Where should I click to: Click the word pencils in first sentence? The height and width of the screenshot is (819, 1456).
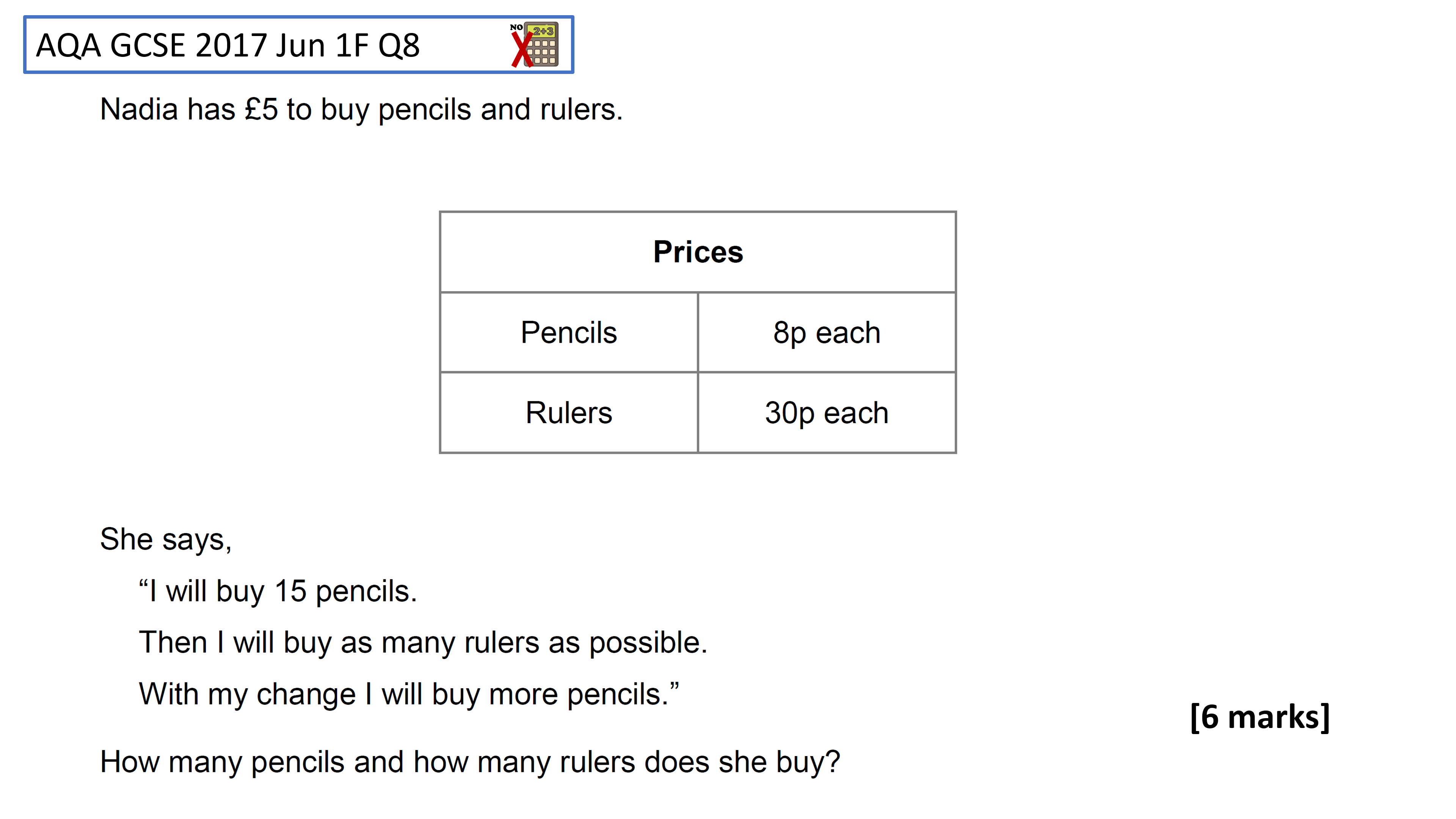pyautogui.click(x=425, y=110)
